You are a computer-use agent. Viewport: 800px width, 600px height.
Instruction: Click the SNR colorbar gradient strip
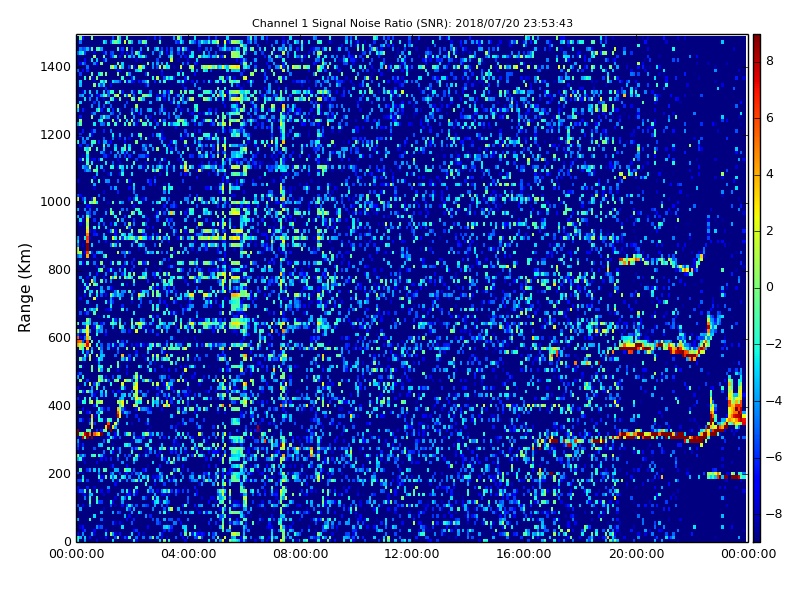click(757, 288)
